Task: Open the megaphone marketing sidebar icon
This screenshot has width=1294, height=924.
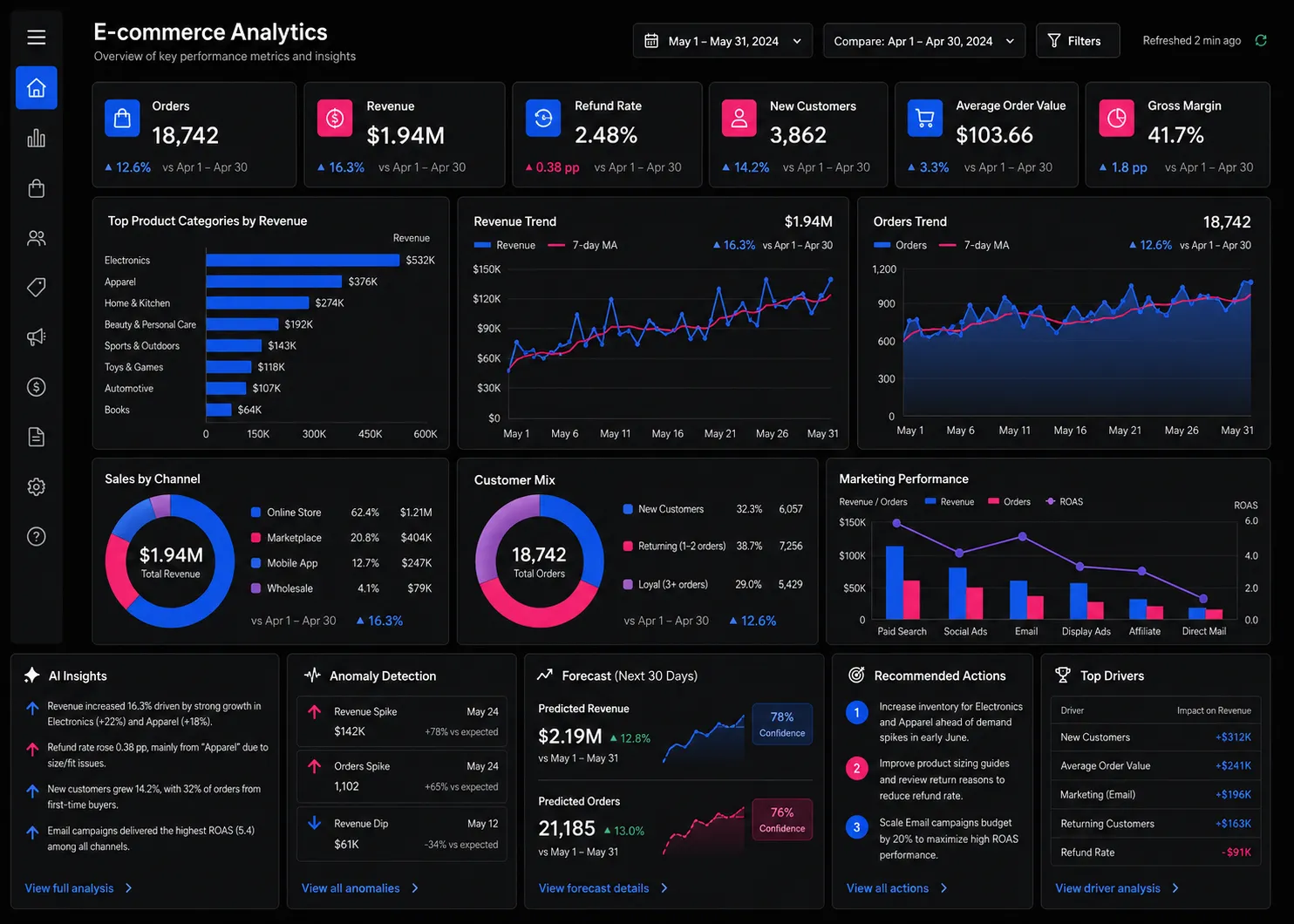Action: 37,336
